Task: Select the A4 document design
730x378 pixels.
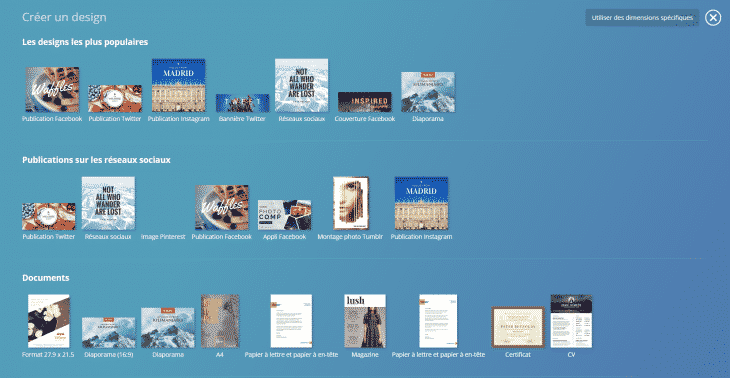Action: 220,321
